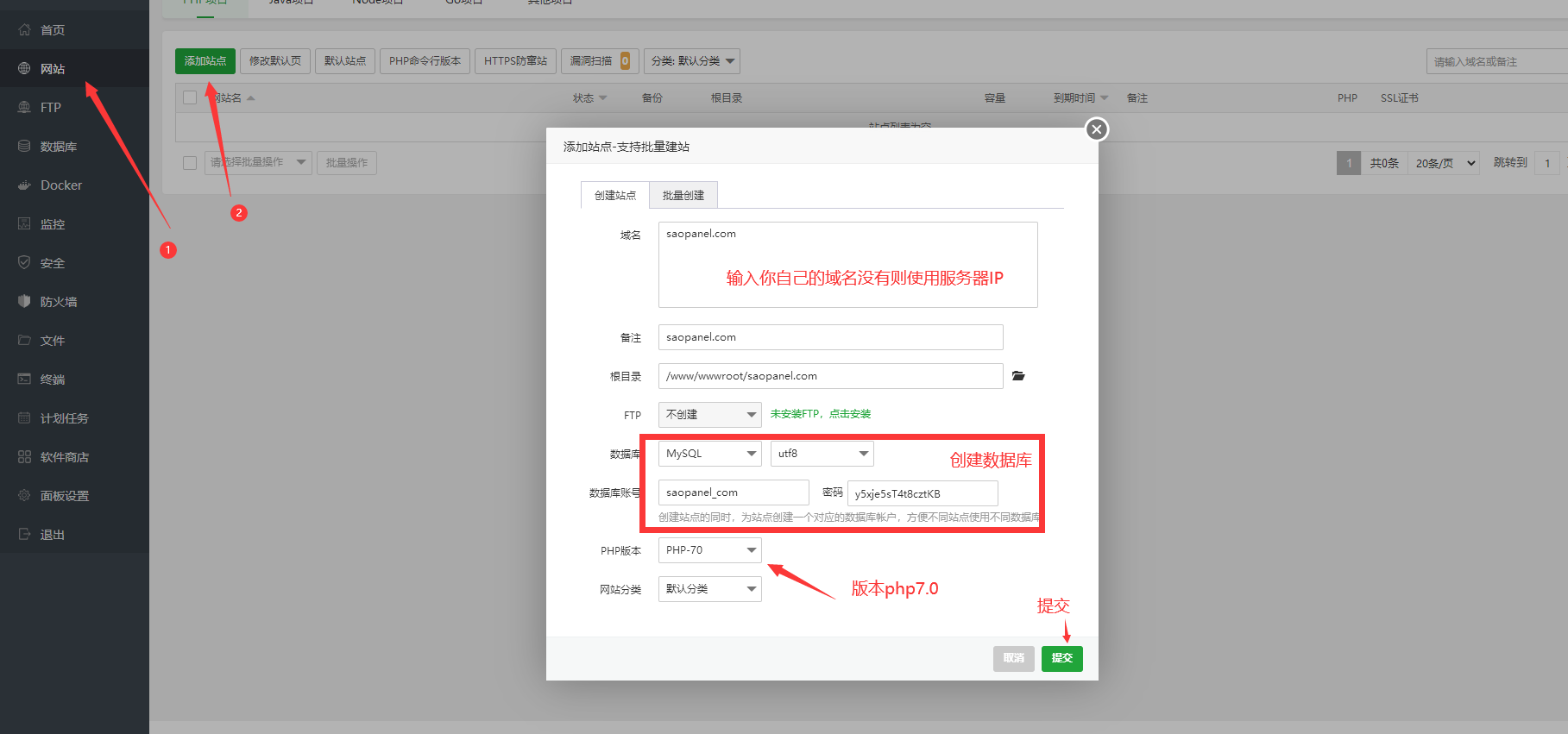
Task: Tick the select-all checkbox in table header
Action: 190,98
